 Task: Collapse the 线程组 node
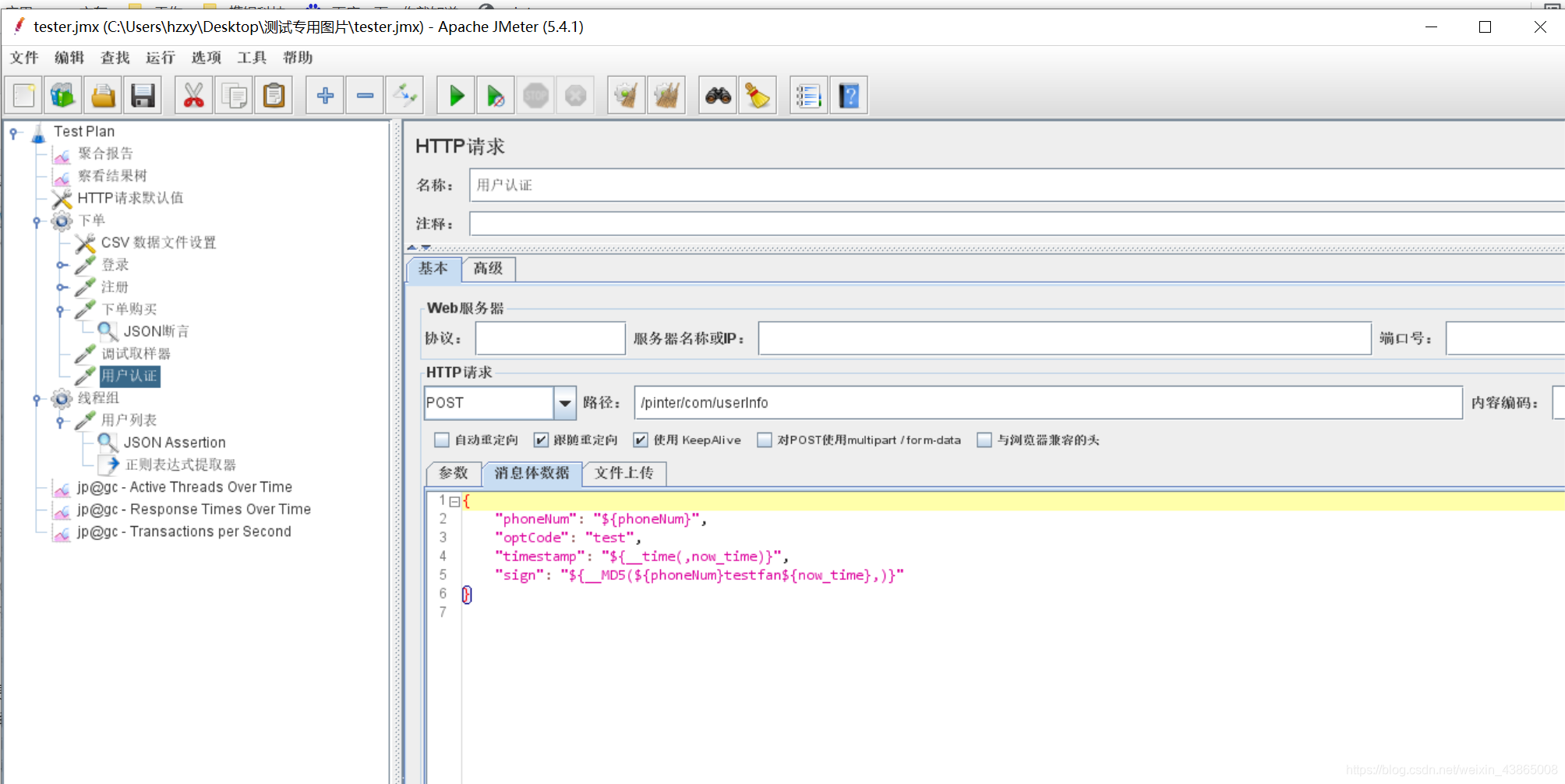pos(37,399)
